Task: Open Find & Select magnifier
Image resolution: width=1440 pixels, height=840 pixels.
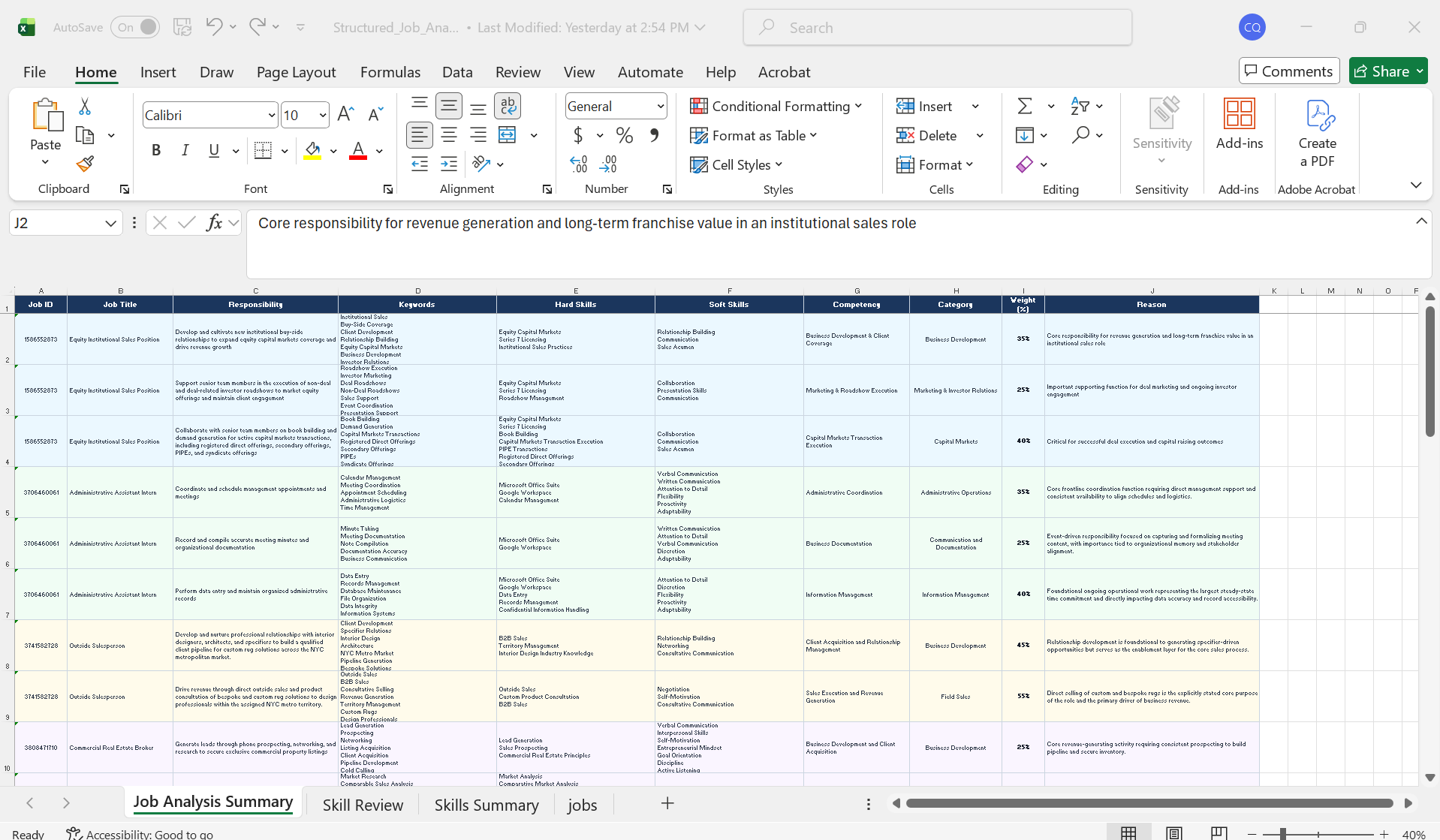Action: click(1080, 135)
